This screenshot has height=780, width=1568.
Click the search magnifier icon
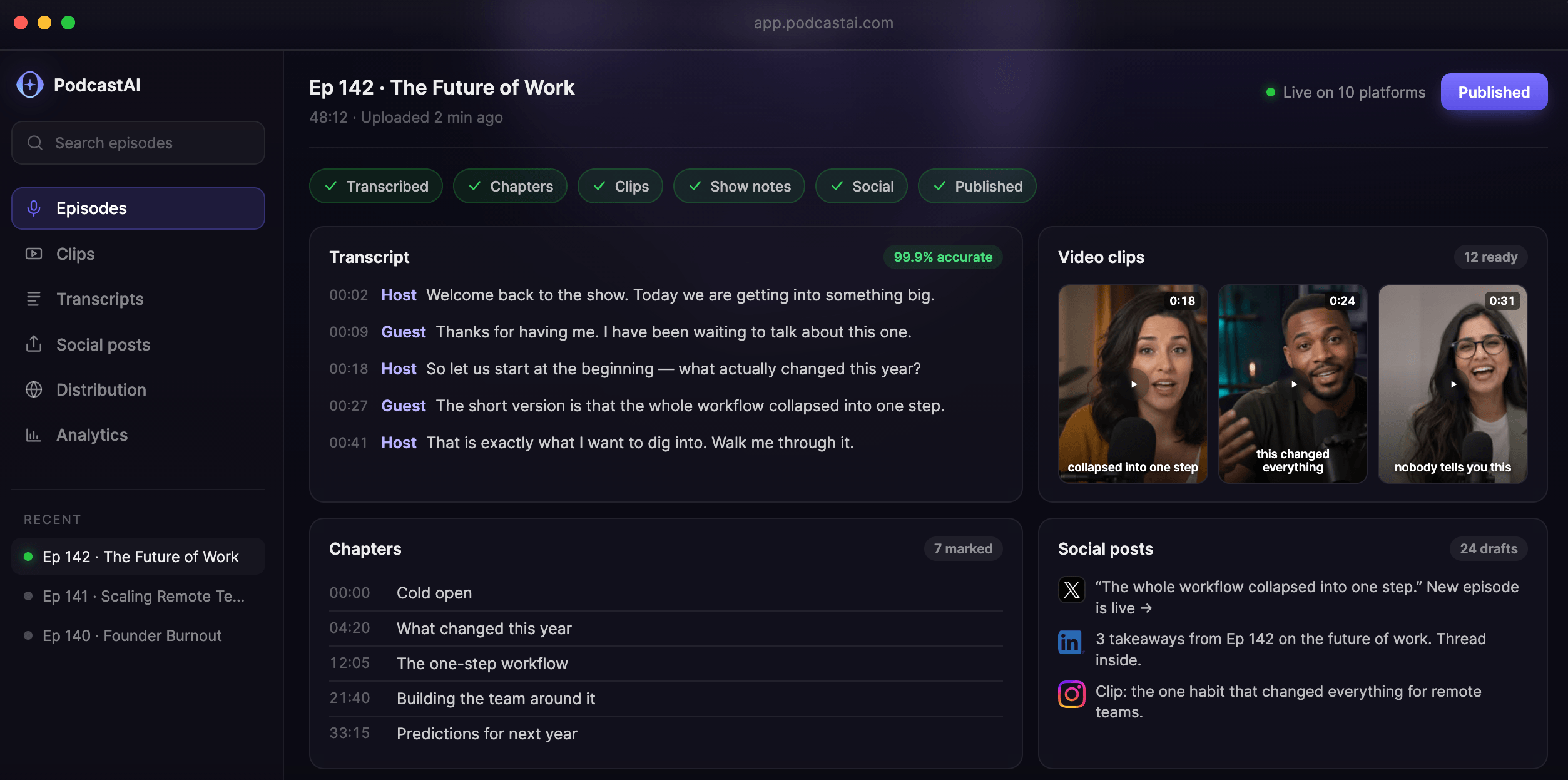[x=35, y=143]
